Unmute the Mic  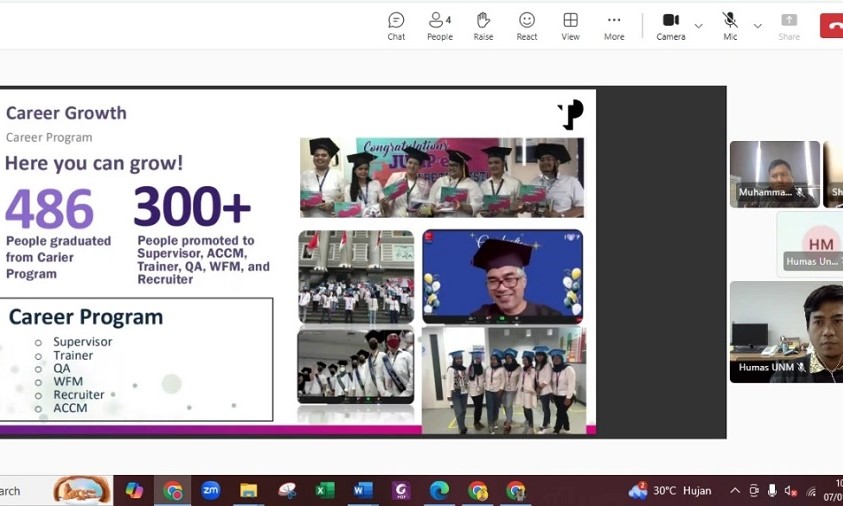click(730, 26)
